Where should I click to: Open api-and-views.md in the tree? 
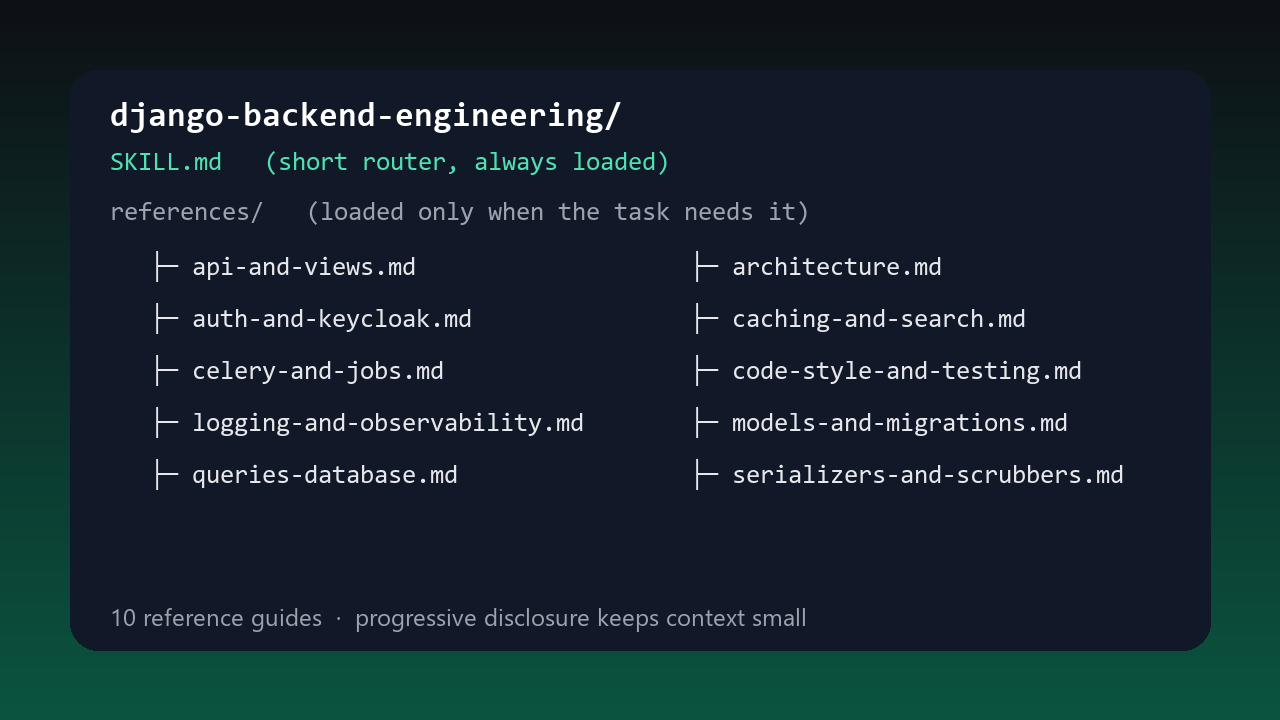[x=304, y=267]
